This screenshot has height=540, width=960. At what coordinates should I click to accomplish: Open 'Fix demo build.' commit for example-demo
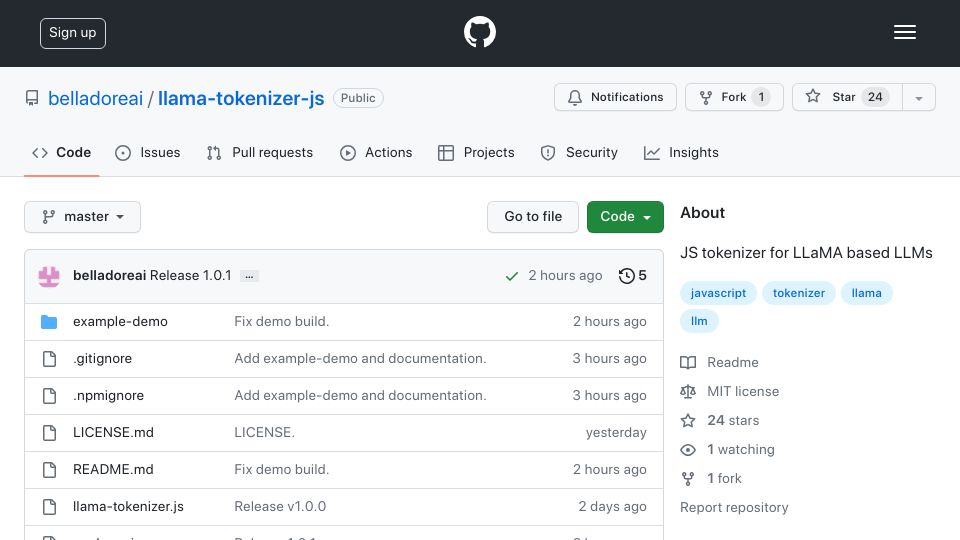point(282,321)
